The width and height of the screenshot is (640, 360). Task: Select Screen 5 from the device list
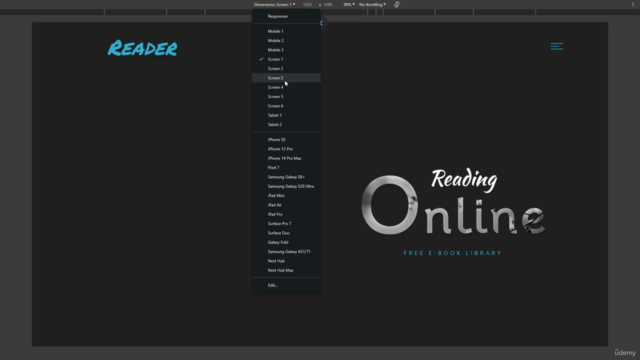[x=286, y=96]
